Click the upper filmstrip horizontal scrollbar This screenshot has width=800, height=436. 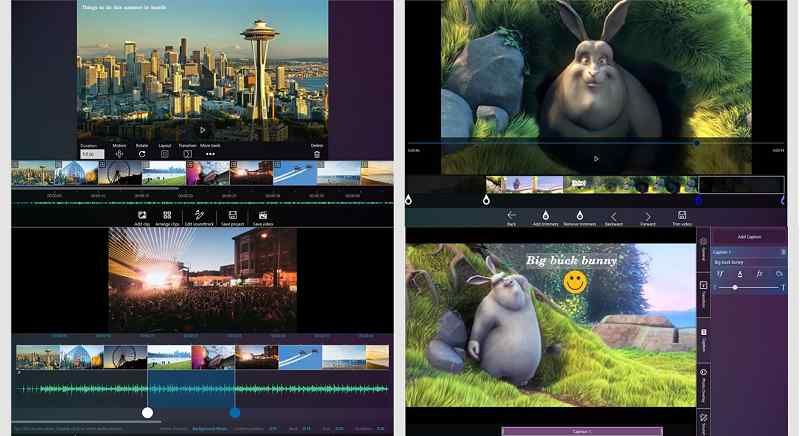tap(95, 188)
